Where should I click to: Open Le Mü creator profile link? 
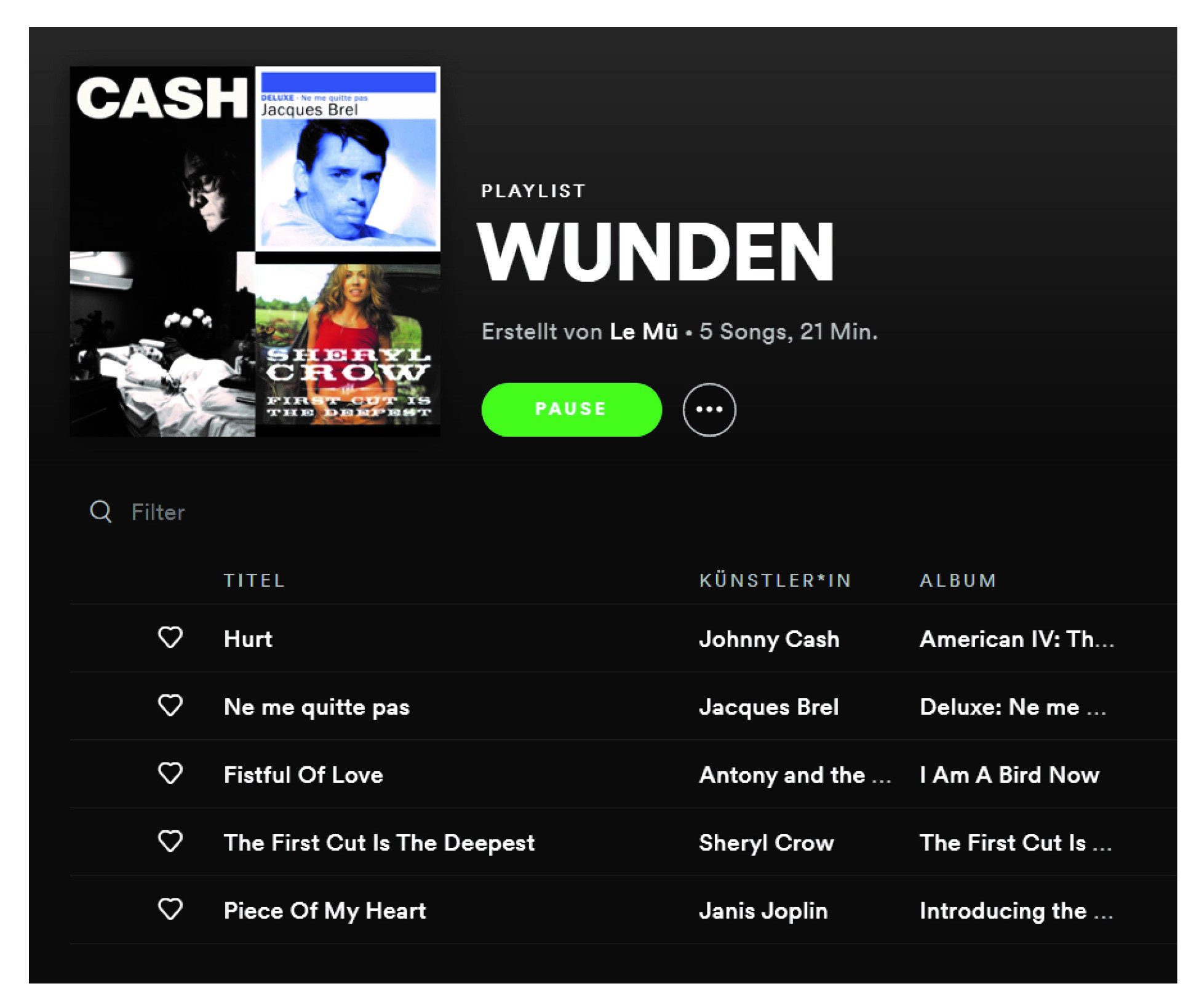coord(643,331)
